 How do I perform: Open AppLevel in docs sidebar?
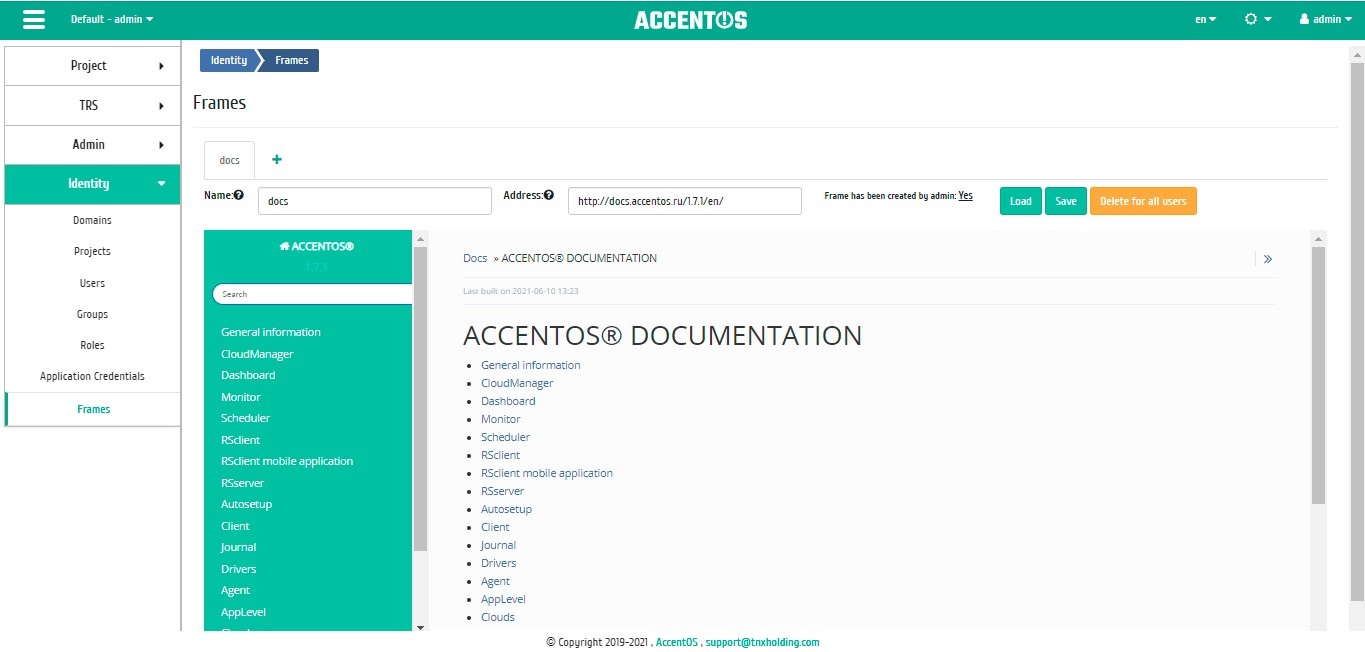point(243,612)
